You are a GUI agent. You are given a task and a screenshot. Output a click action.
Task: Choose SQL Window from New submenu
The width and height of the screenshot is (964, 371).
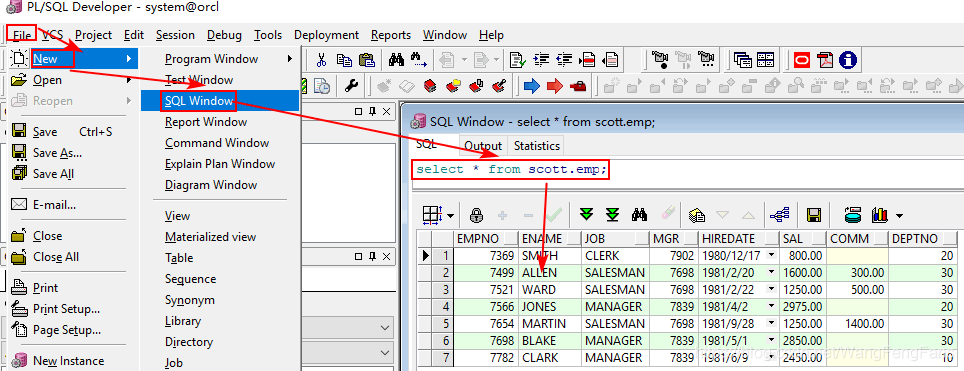(x=220, y=101)
